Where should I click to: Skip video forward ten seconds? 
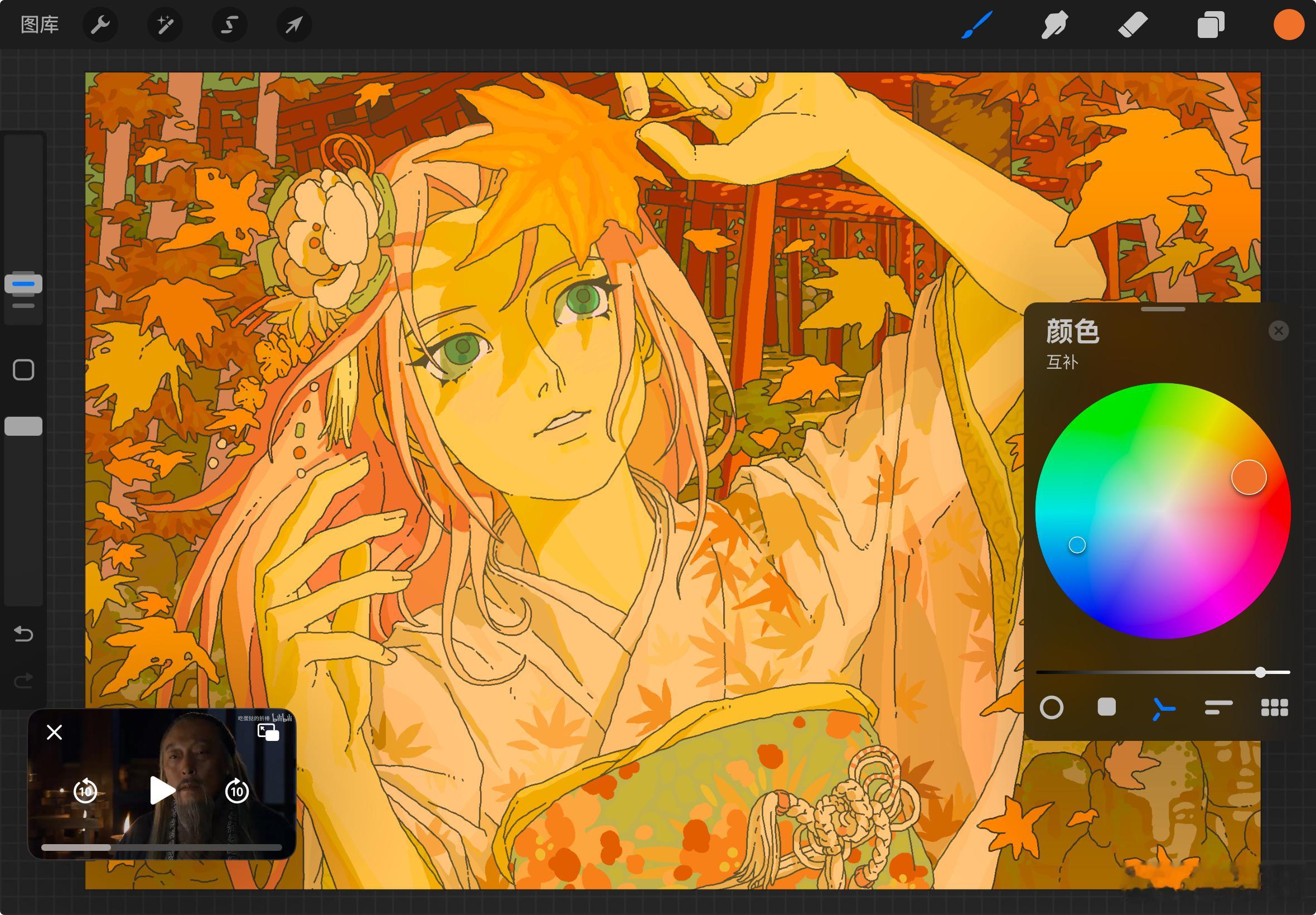pyautogui.click(x=236, y=791)
